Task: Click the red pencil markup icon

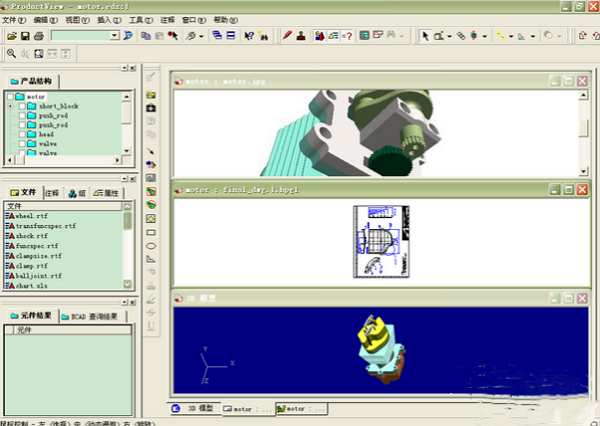Action: click(286, 36)
